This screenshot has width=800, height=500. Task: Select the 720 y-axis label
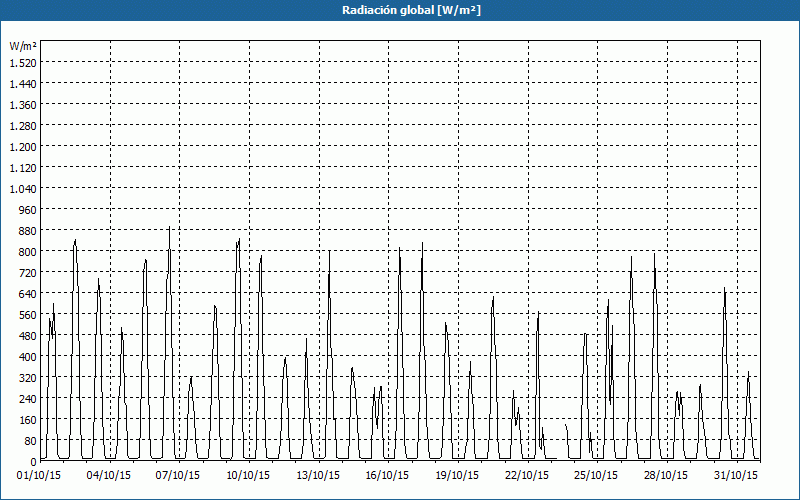28,273
